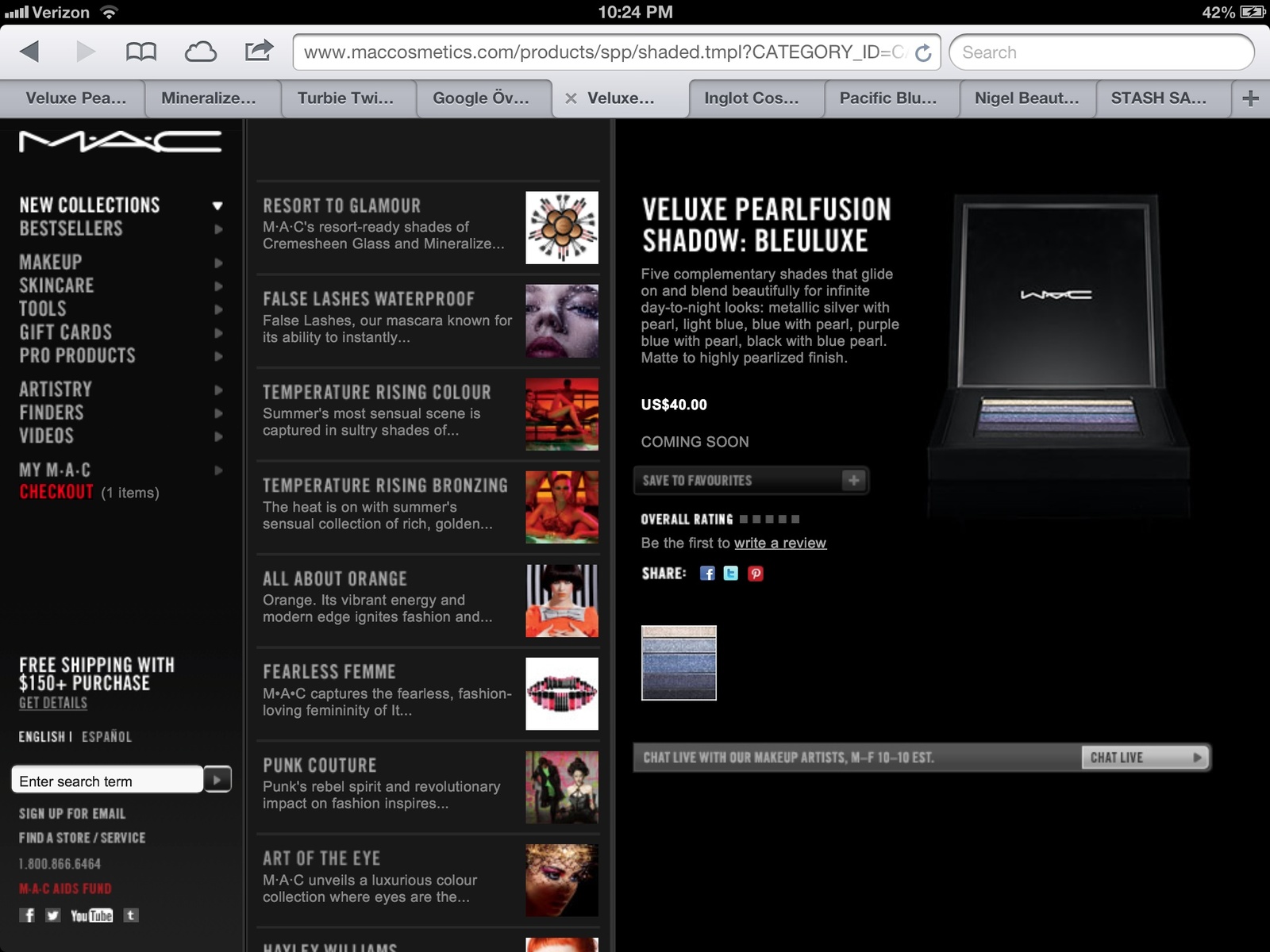
Task: Collapse New Collections menu arrow
Action: (217, 205)
